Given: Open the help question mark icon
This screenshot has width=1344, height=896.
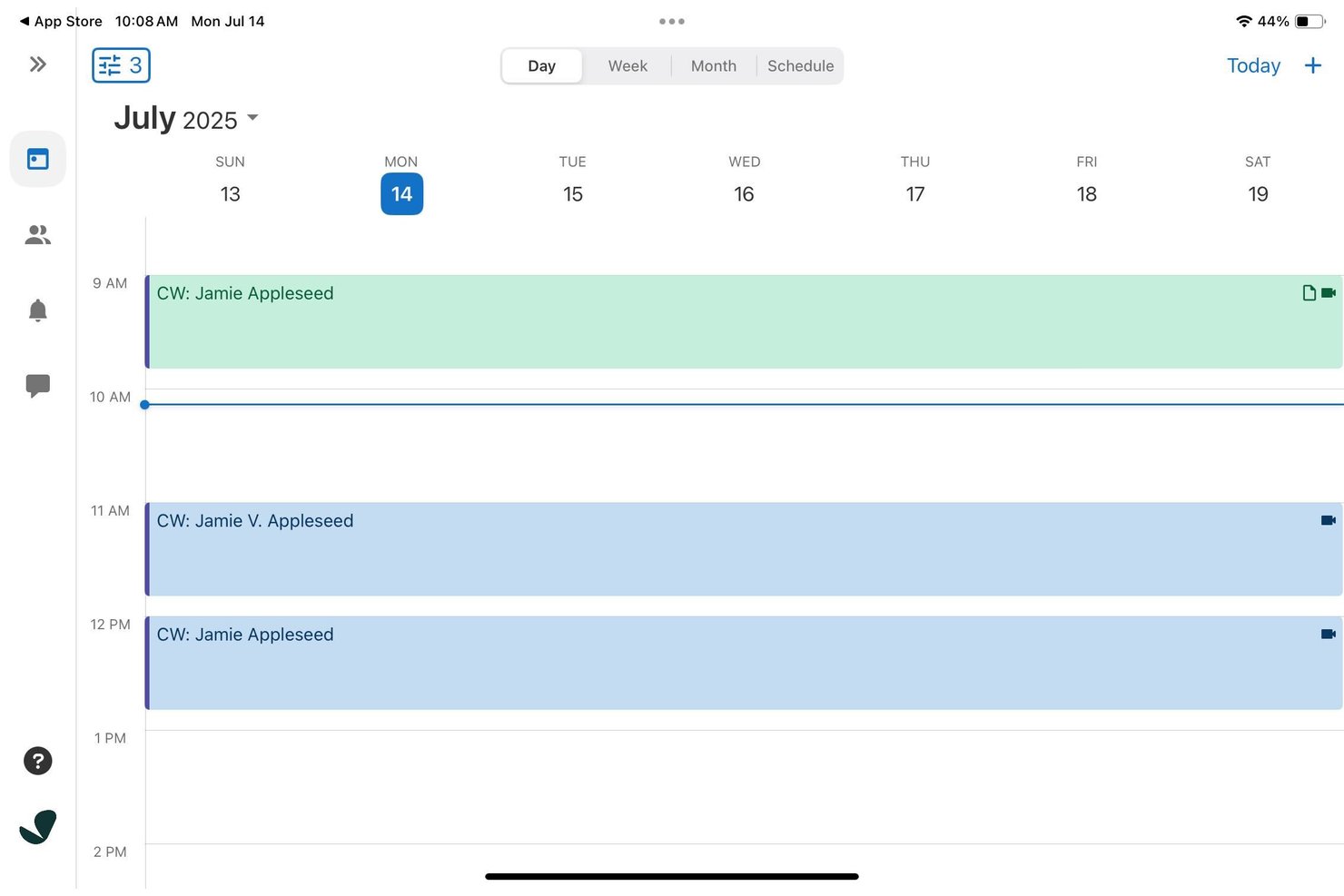Looking at the screenshot, I should 38,761.
